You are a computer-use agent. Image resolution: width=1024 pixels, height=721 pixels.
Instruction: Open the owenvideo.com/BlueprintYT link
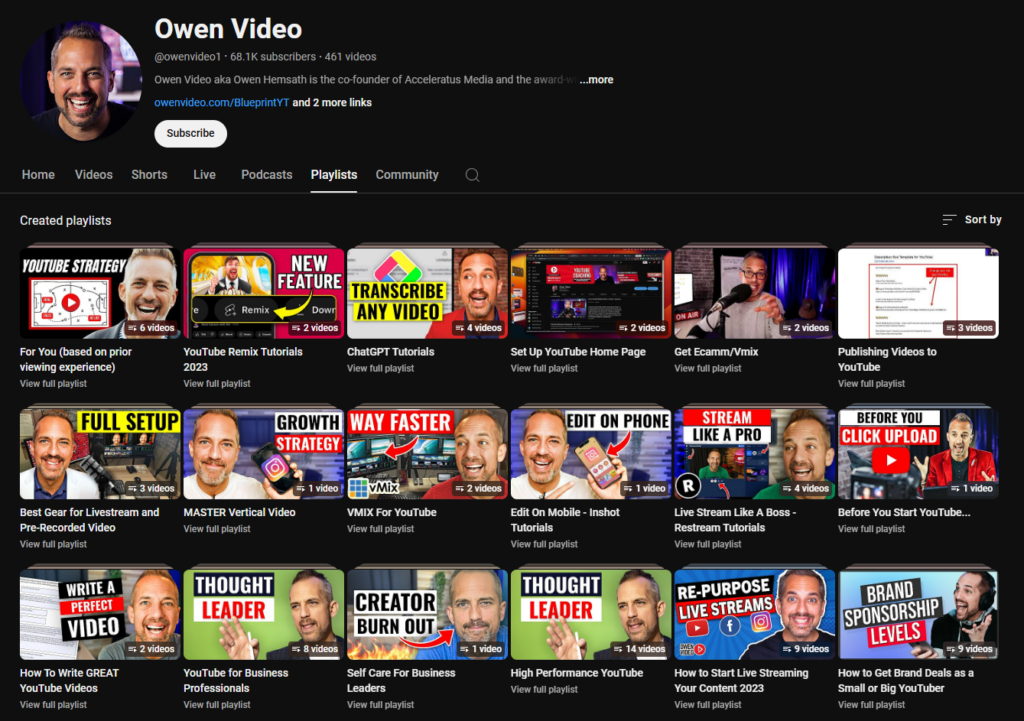point(221,103)
